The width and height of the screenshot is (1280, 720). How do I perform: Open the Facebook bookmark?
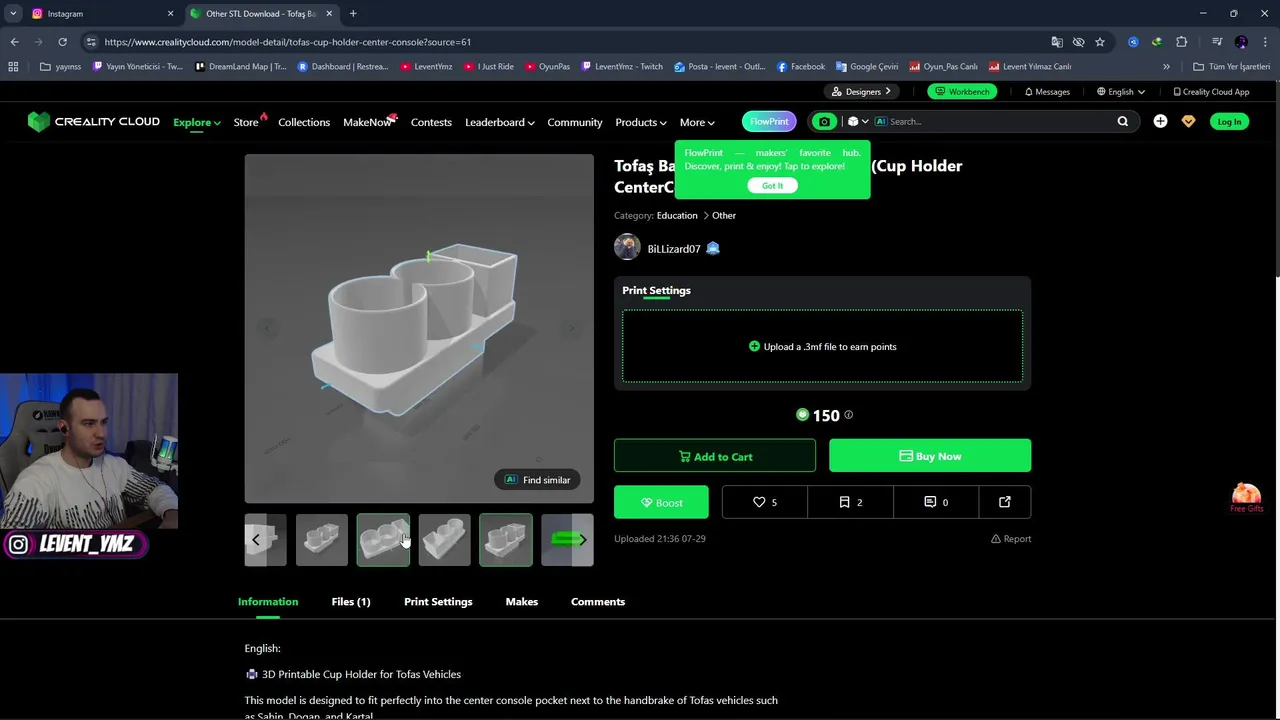(x=800, y=67)
